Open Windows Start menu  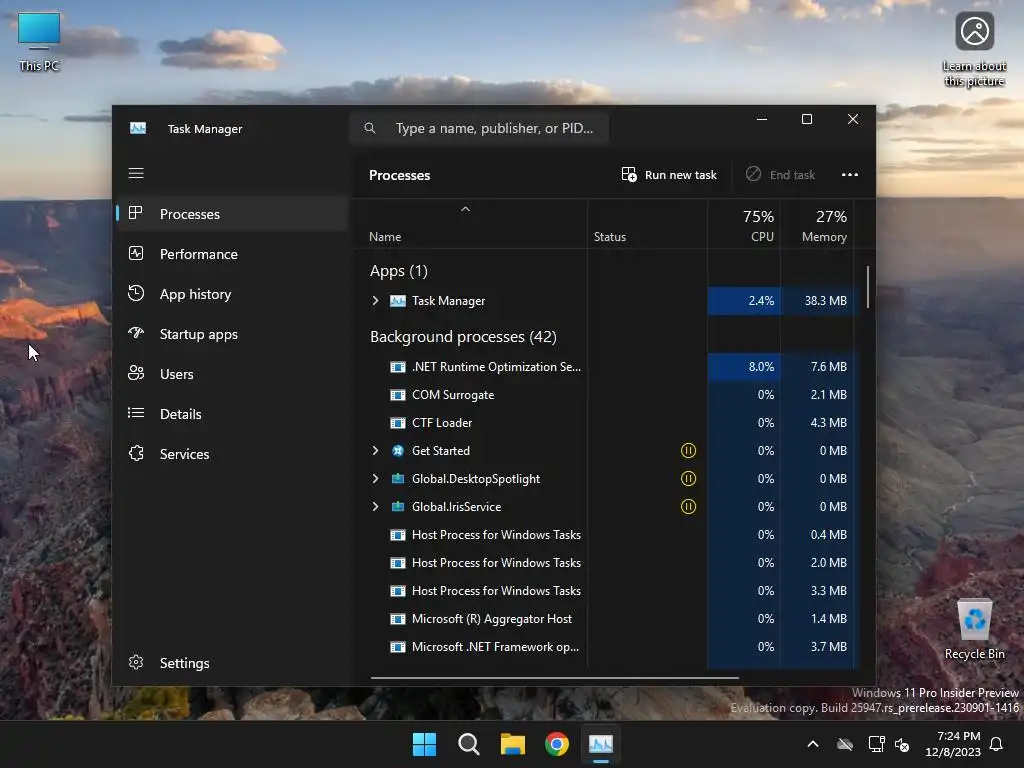pos(424,744)
